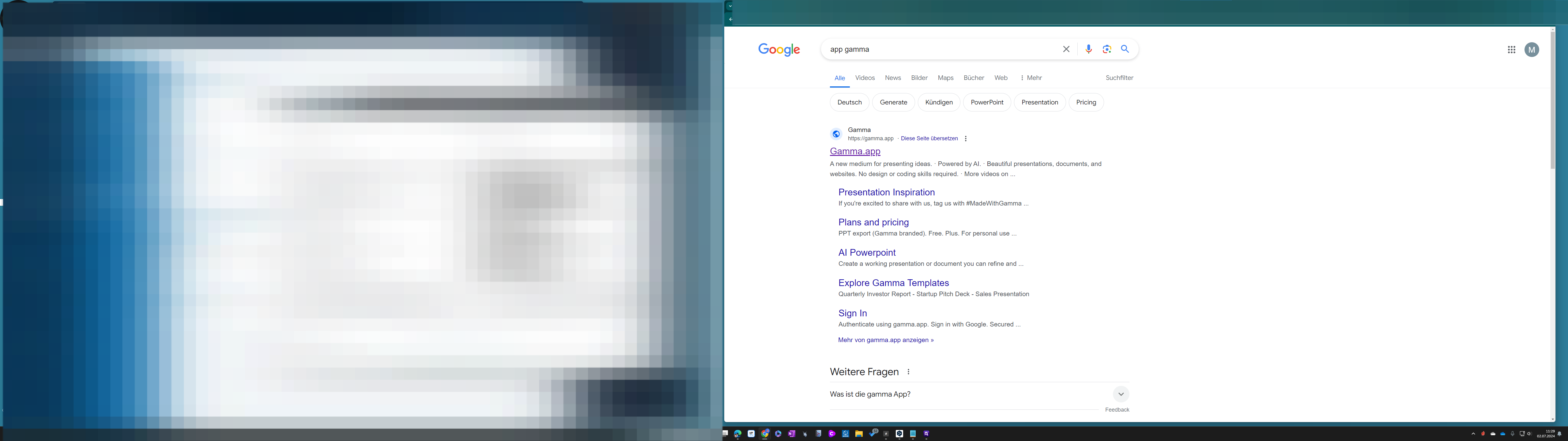
Task: Click 'Mehr von gamma.app anzeigen' link
Action: (886, 340)
